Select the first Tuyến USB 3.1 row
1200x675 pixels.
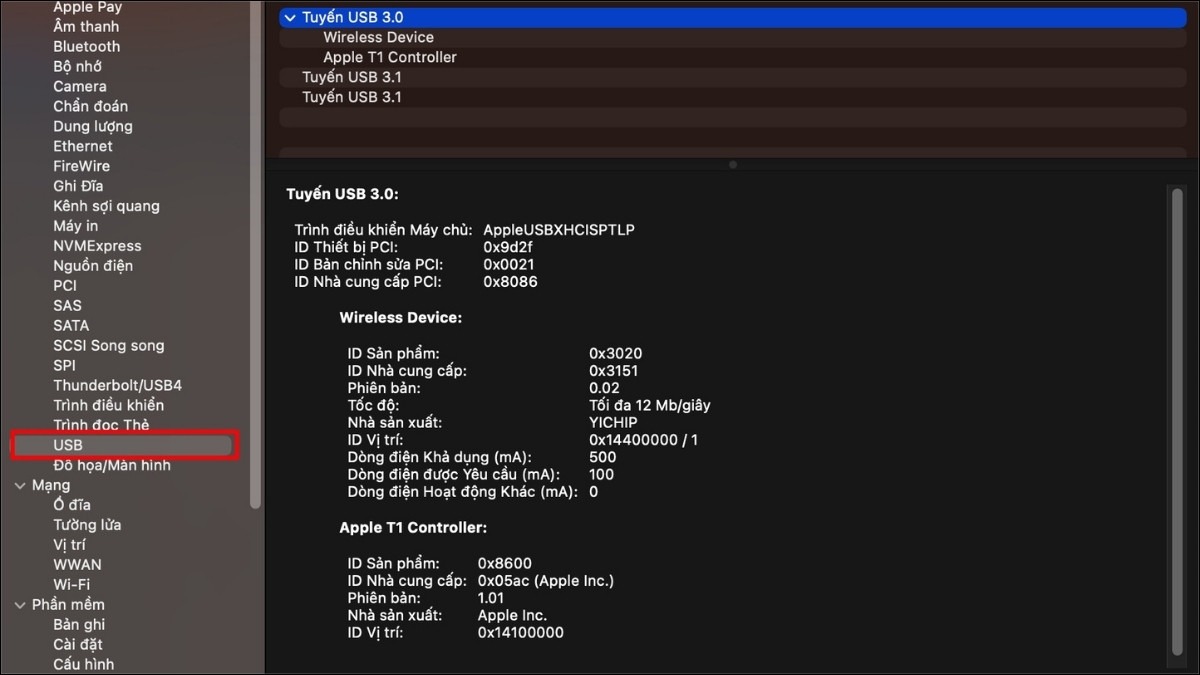(x=352, y=77)
